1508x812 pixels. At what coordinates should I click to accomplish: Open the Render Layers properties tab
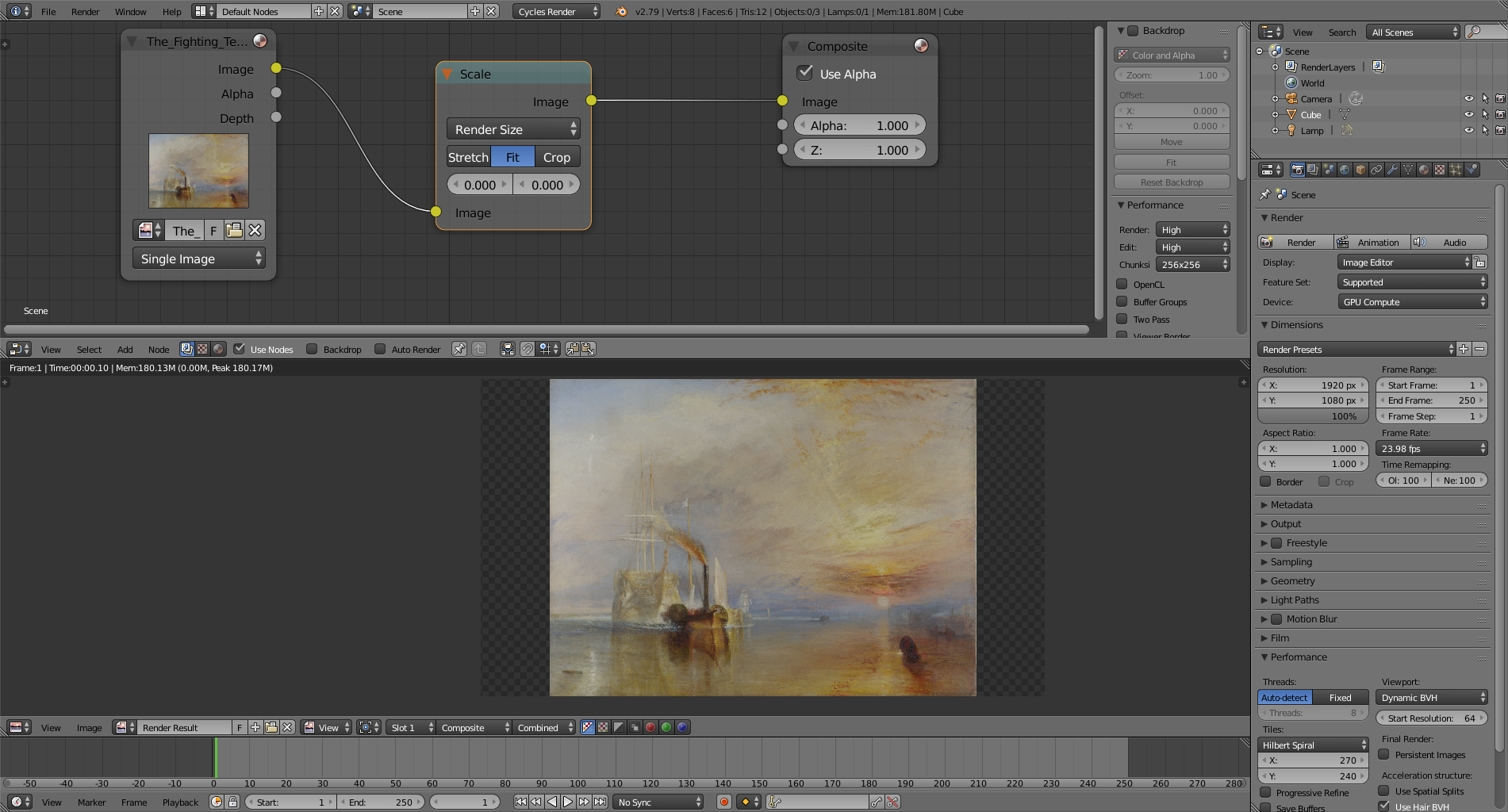1313,170
